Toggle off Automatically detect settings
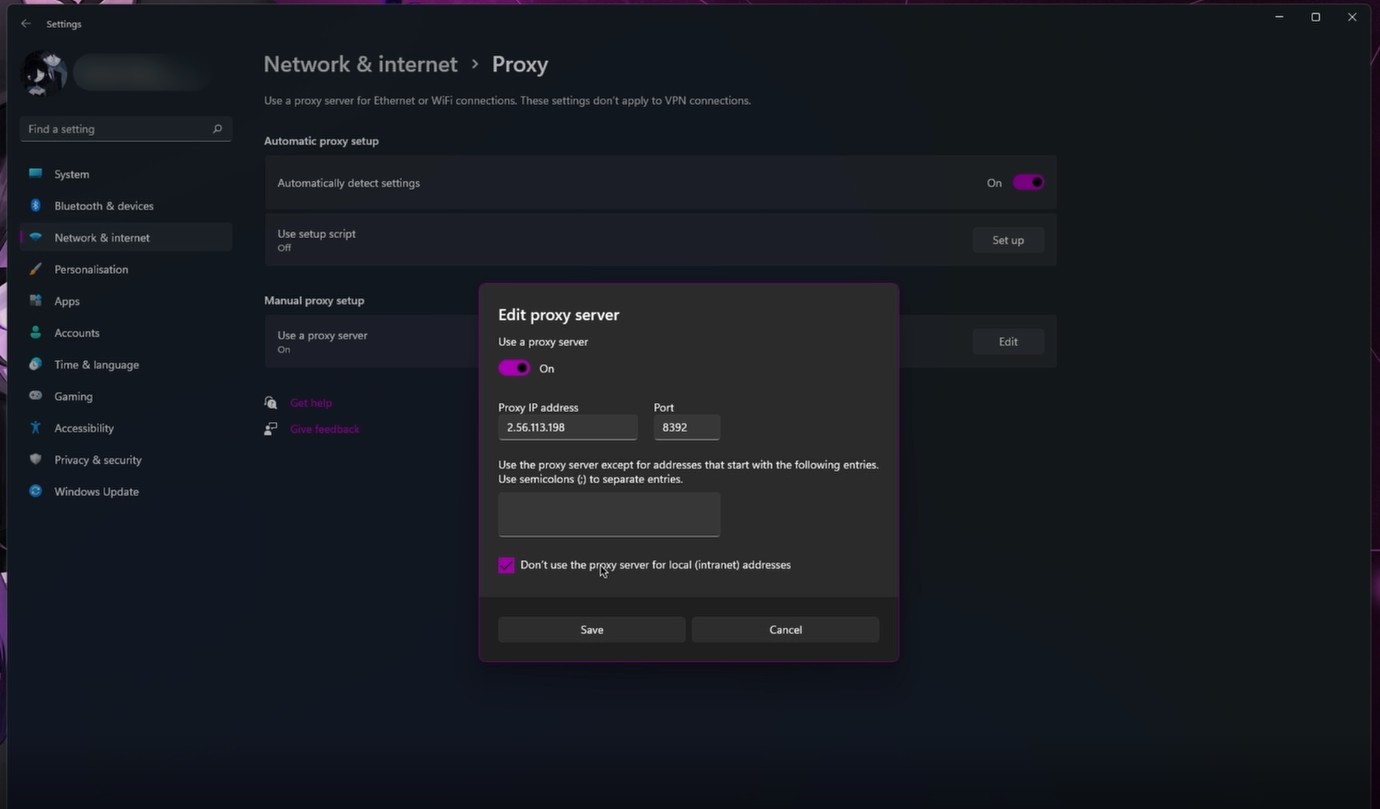Screen dimensions: 1380x809 coord(1027,182)
